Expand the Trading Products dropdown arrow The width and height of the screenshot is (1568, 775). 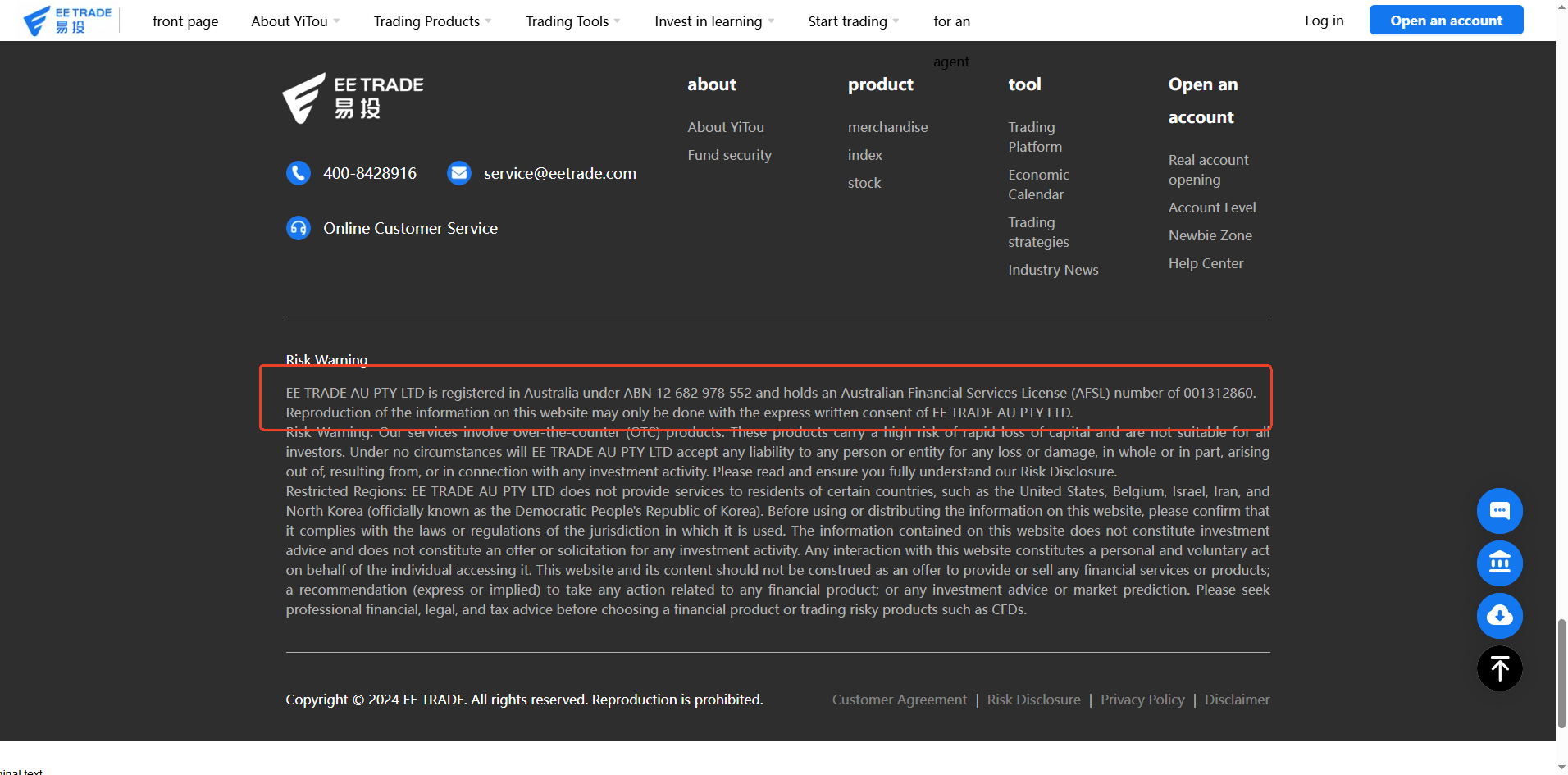(489, 21)
